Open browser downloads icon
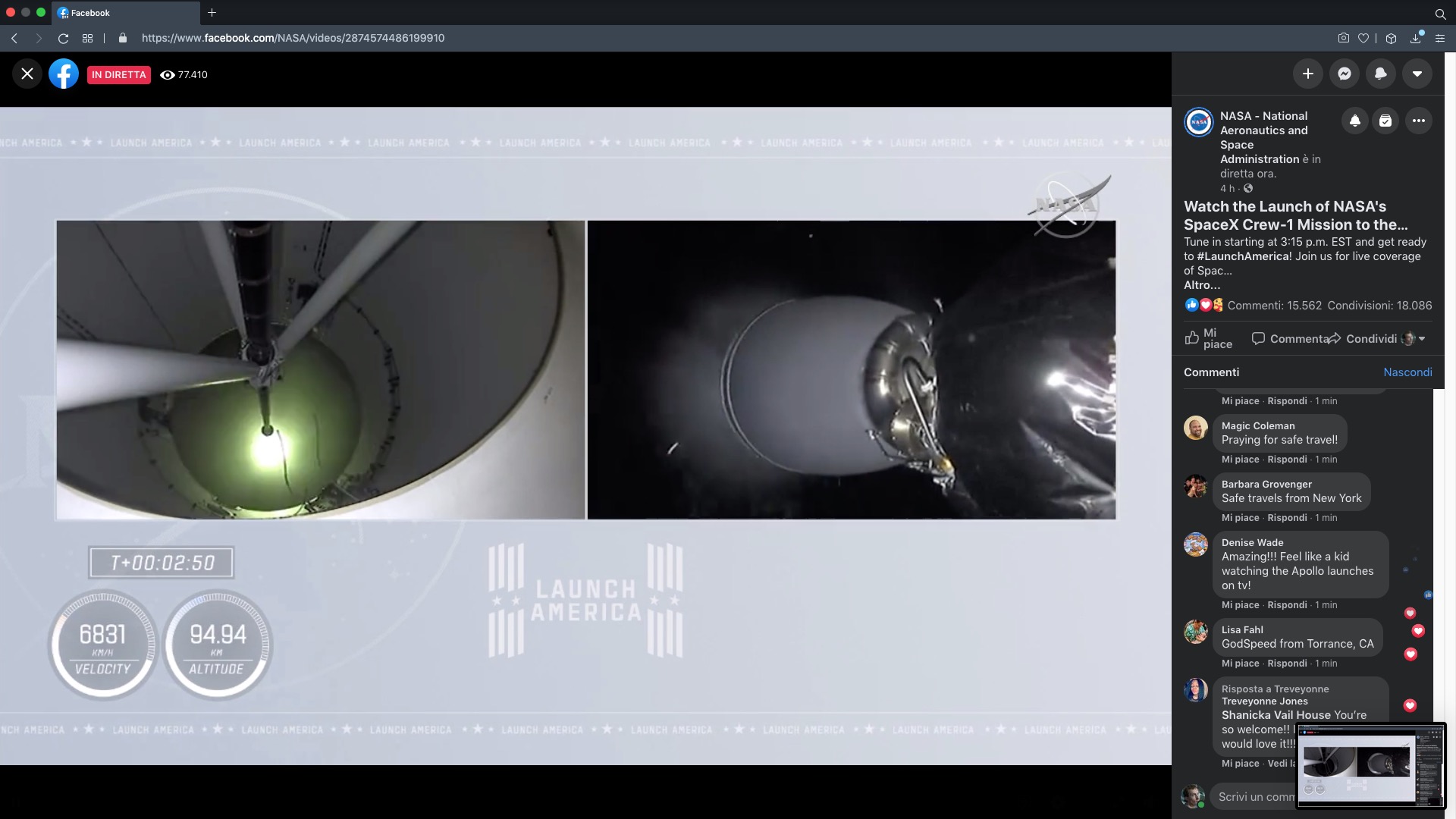This screenshot has width=1456, height=819. coord(1416,38)
